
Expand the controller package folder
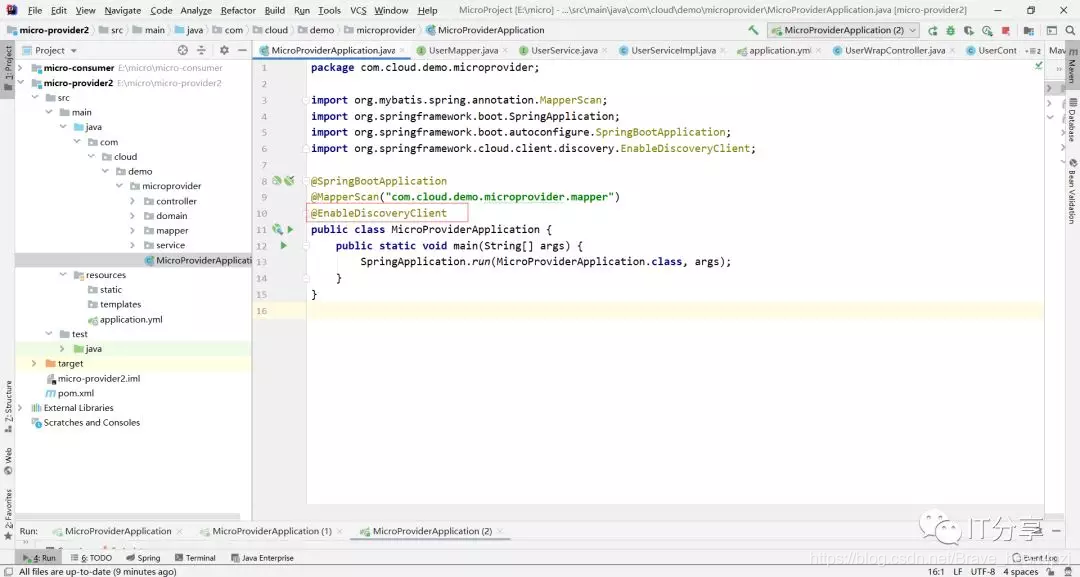pos(132,201)
